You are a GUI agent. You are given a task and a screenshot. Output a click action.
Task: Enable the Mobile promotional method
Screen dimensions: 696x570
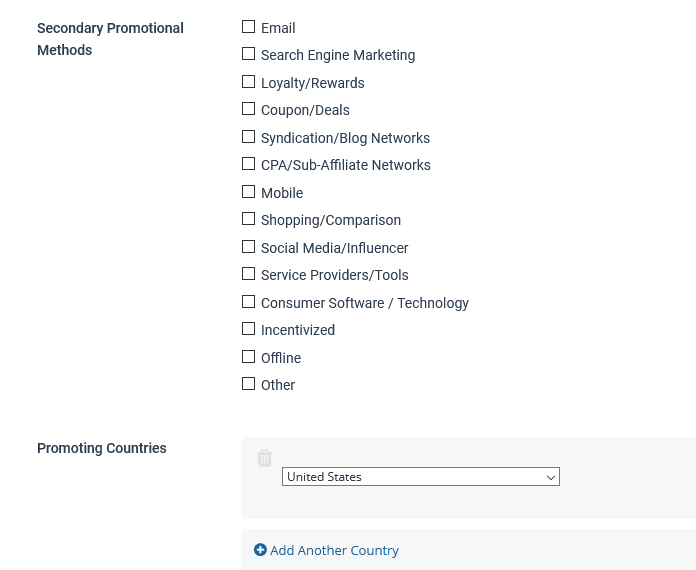[249, 192]
